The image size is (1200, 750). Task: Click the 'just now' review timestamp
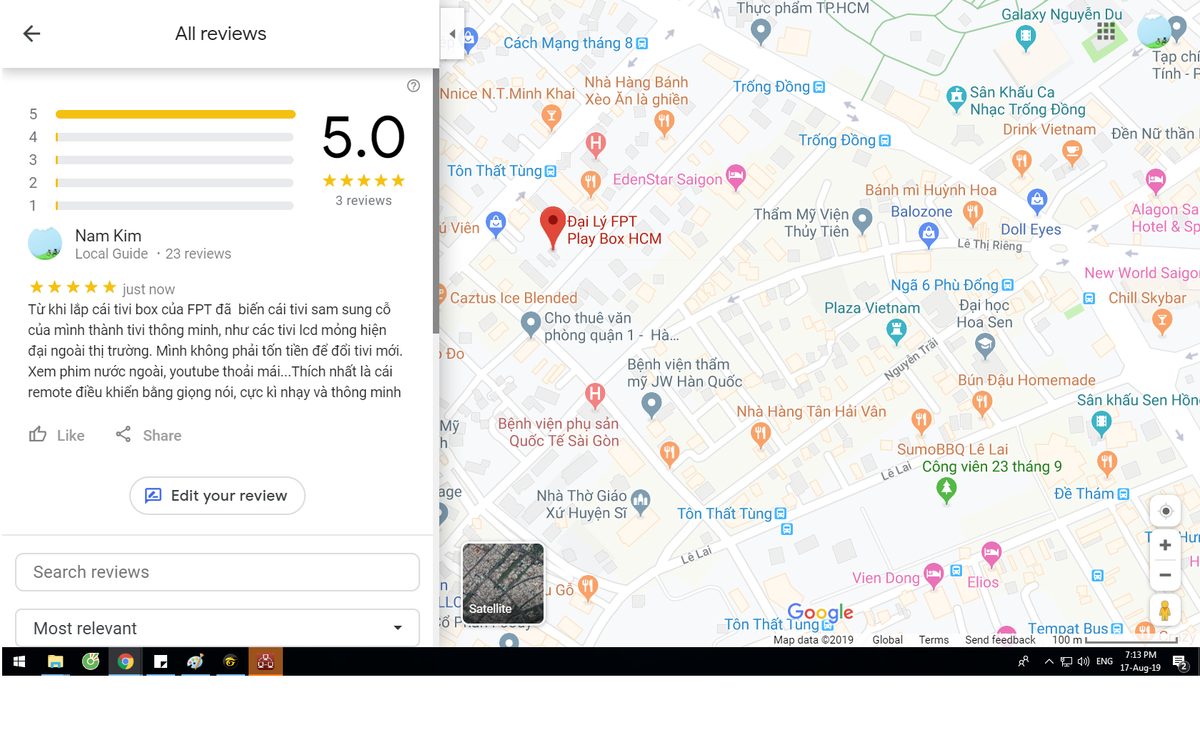pyautogui.click(x=149, y=289)
